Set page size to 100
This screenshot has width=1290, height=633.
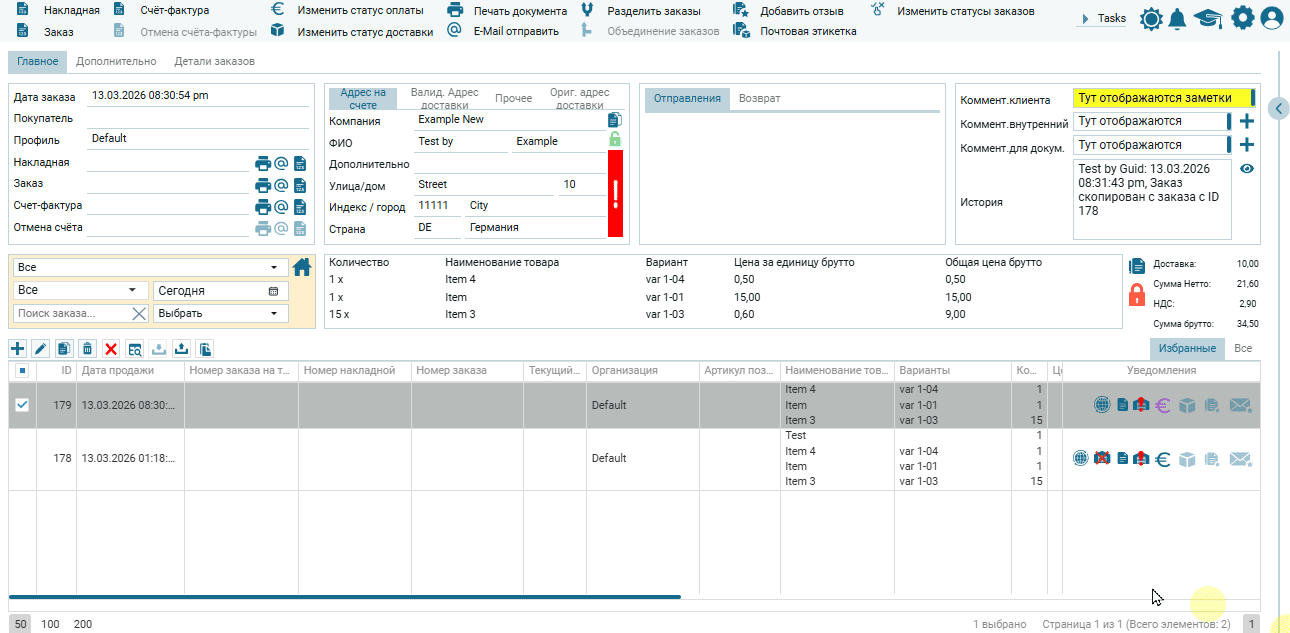pos(50,624)
